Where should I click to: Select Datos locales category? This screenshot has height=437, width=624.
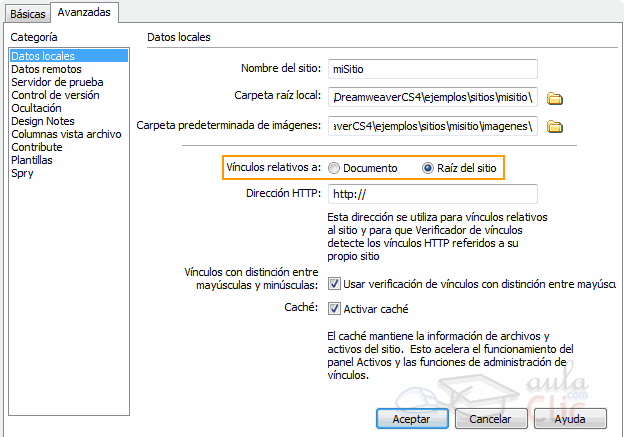coord(69,56)
